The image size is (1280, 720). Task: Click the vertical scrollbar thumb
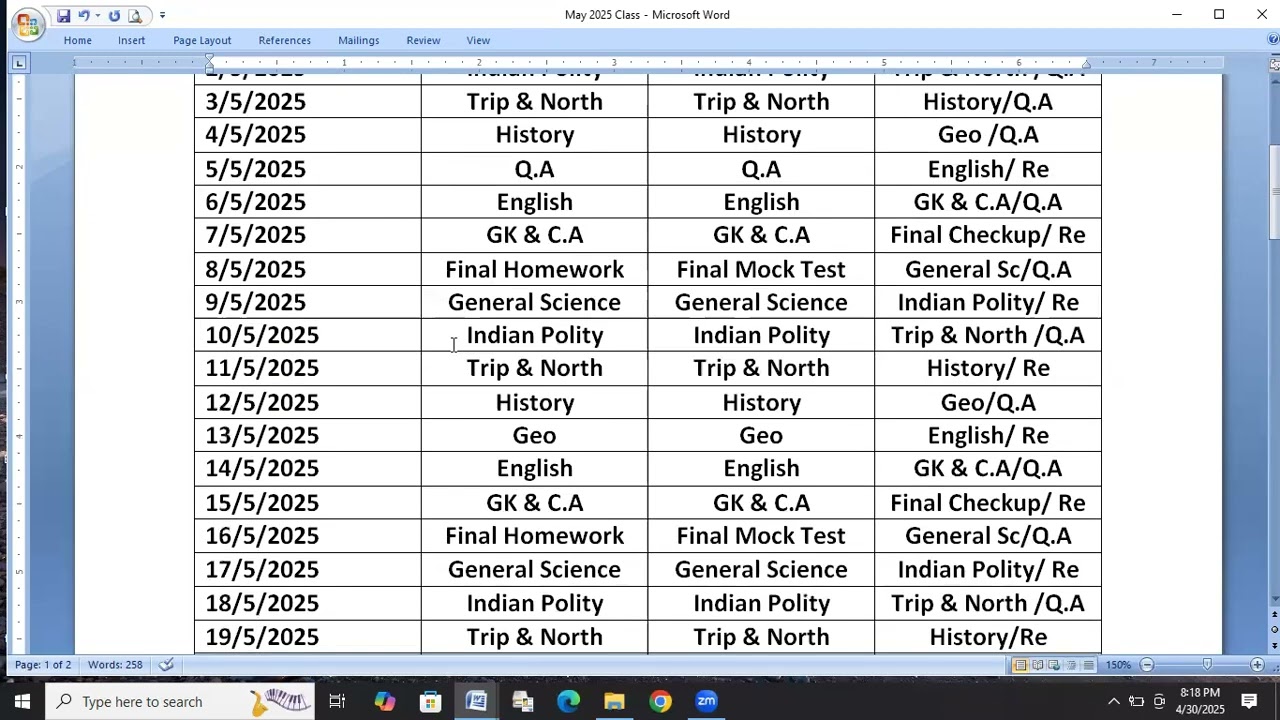click(1274, 192)
